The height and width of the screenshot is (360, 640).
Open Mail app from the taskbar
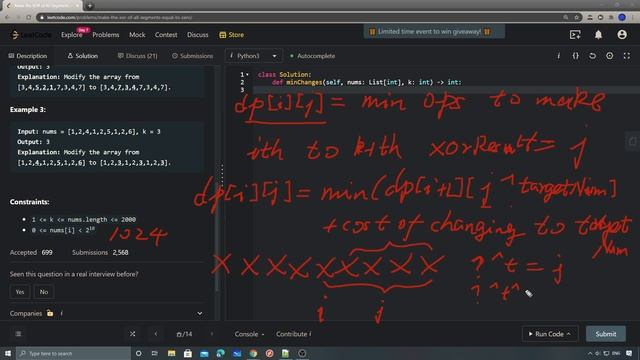click(204, 353)
